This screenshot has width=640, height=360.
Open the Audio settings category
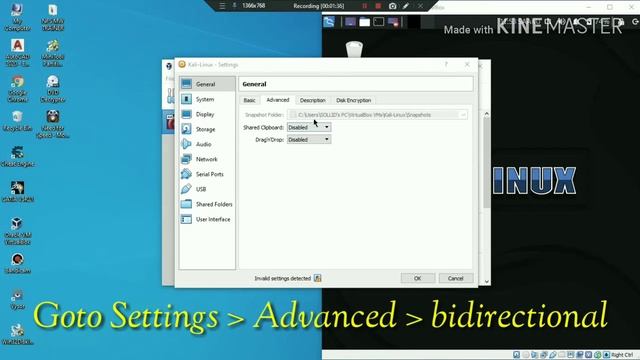[207, 144]
